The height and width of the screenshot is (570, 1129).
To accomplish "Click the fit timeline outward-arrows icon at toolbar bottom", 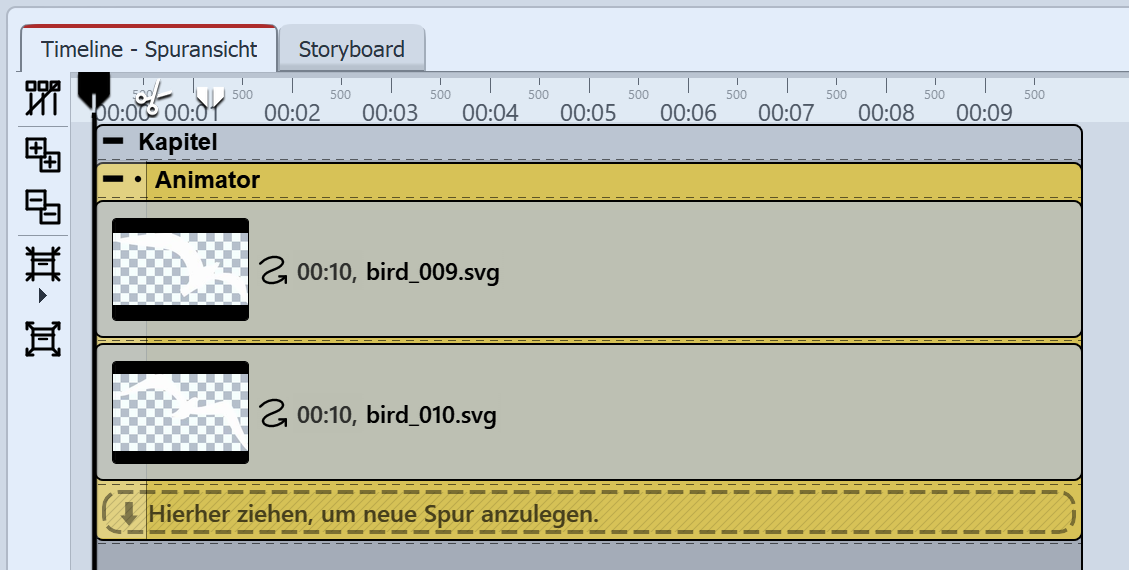I will point(43,339).
